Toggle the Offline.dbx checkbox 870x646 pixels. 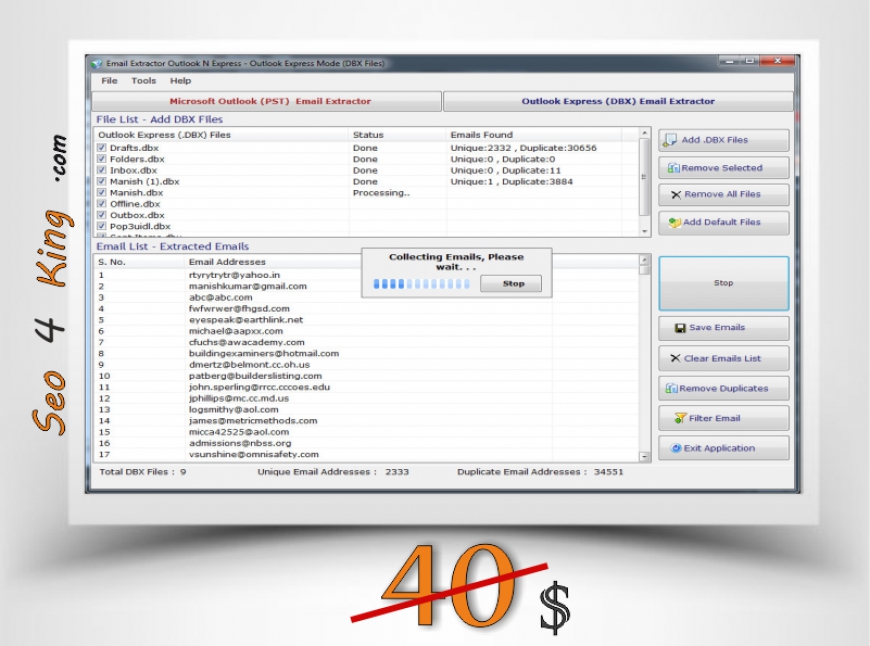coord(102,204)
